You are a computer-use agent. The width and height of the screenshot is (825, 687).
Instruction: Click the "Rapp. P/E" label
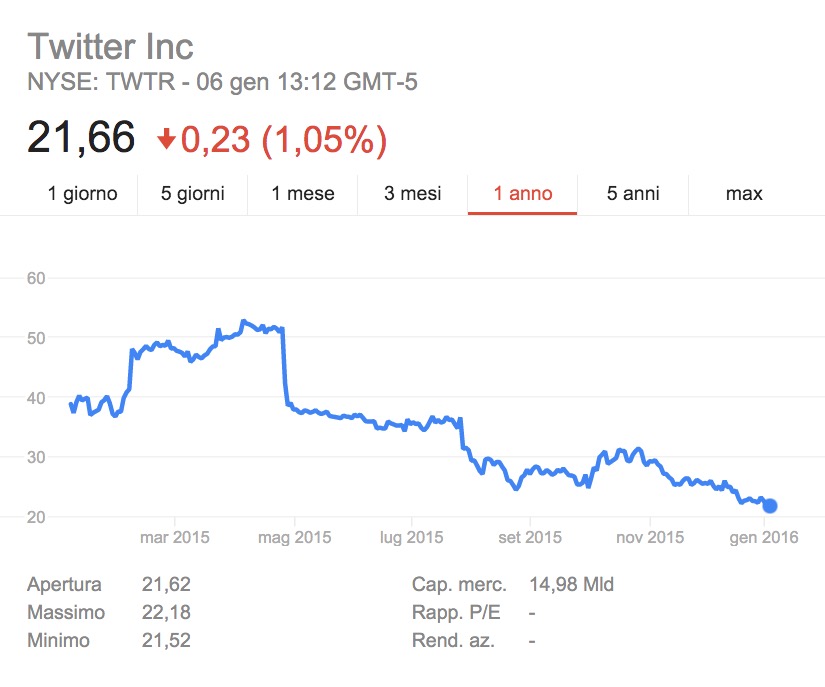(454, 613)
